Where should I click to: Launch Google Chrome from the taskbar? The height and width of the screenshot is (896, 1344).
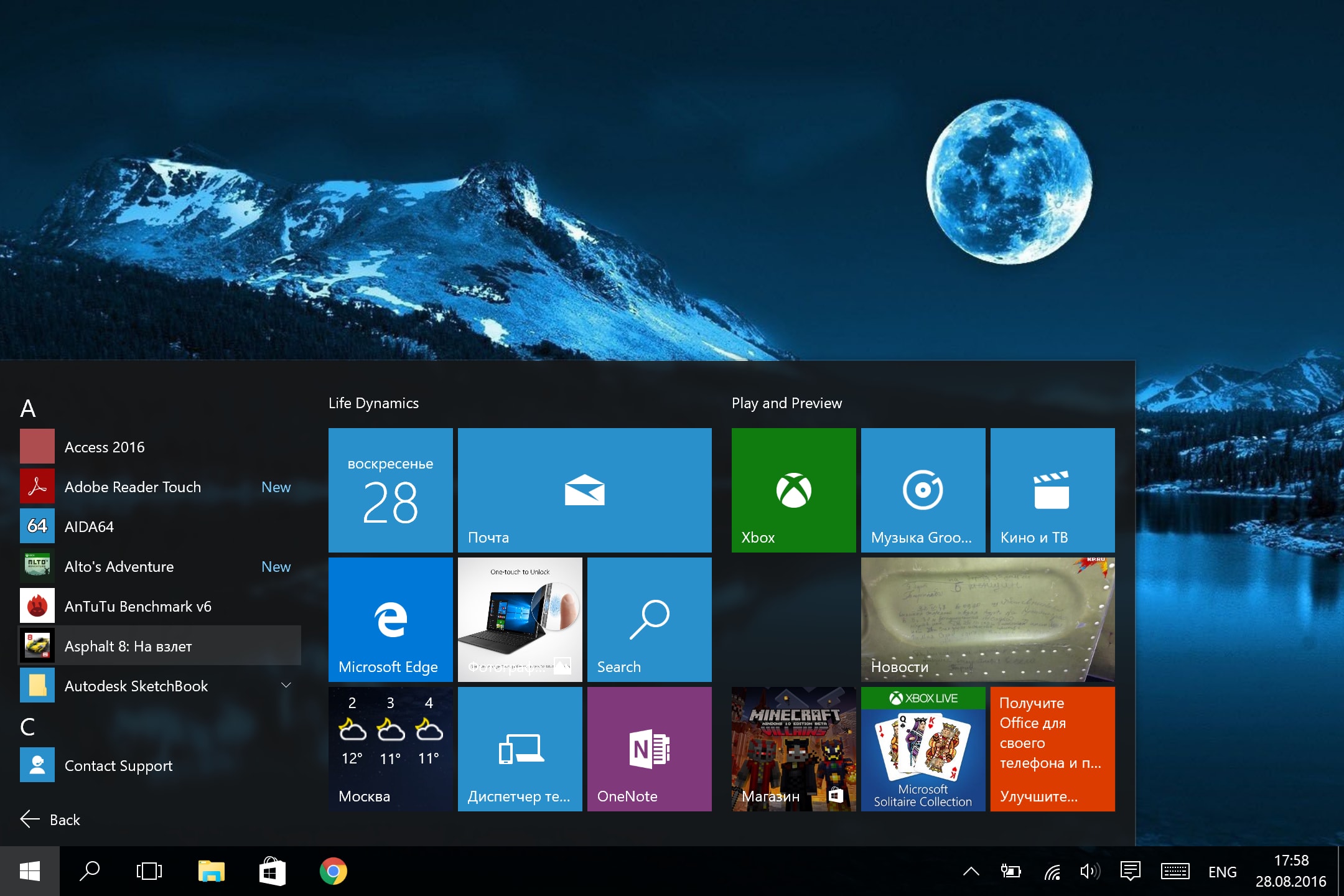[x=334, y=871]
